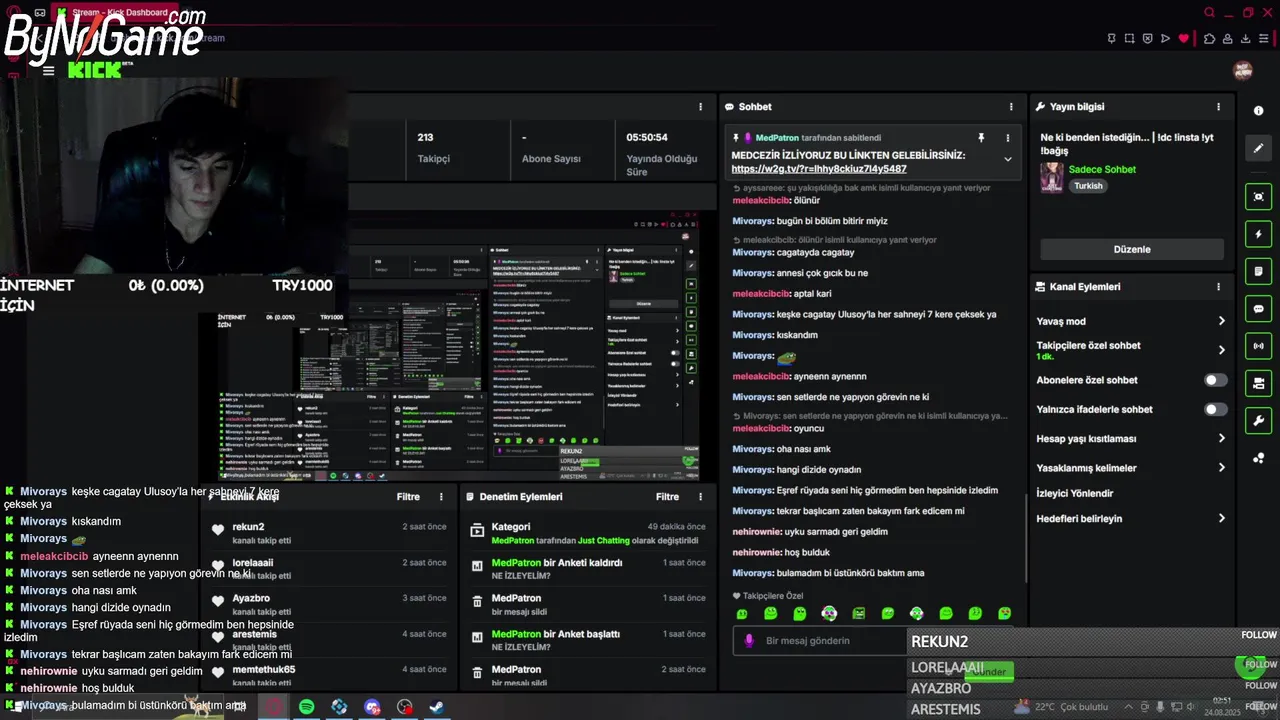
Task: Open the Opera GX taskbar icon
Action: [x=273, y=707]
